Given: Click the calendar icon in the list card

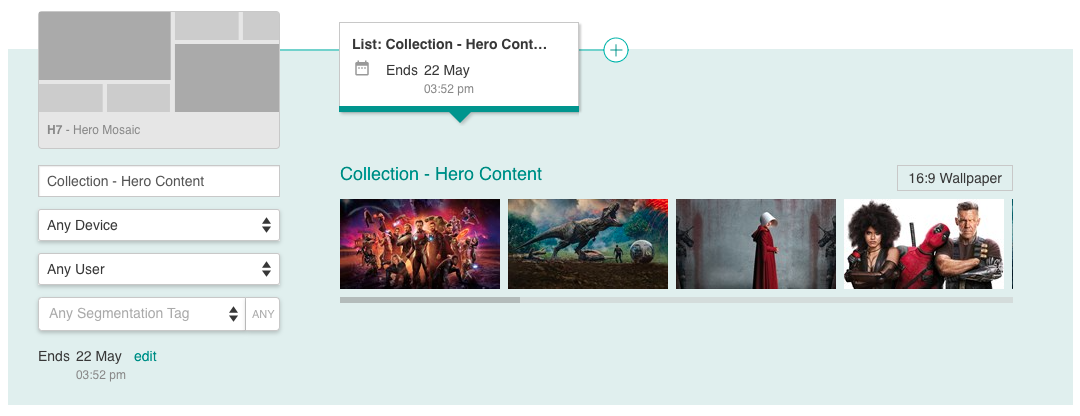Looking at the screenshot, I should (362, 68).
